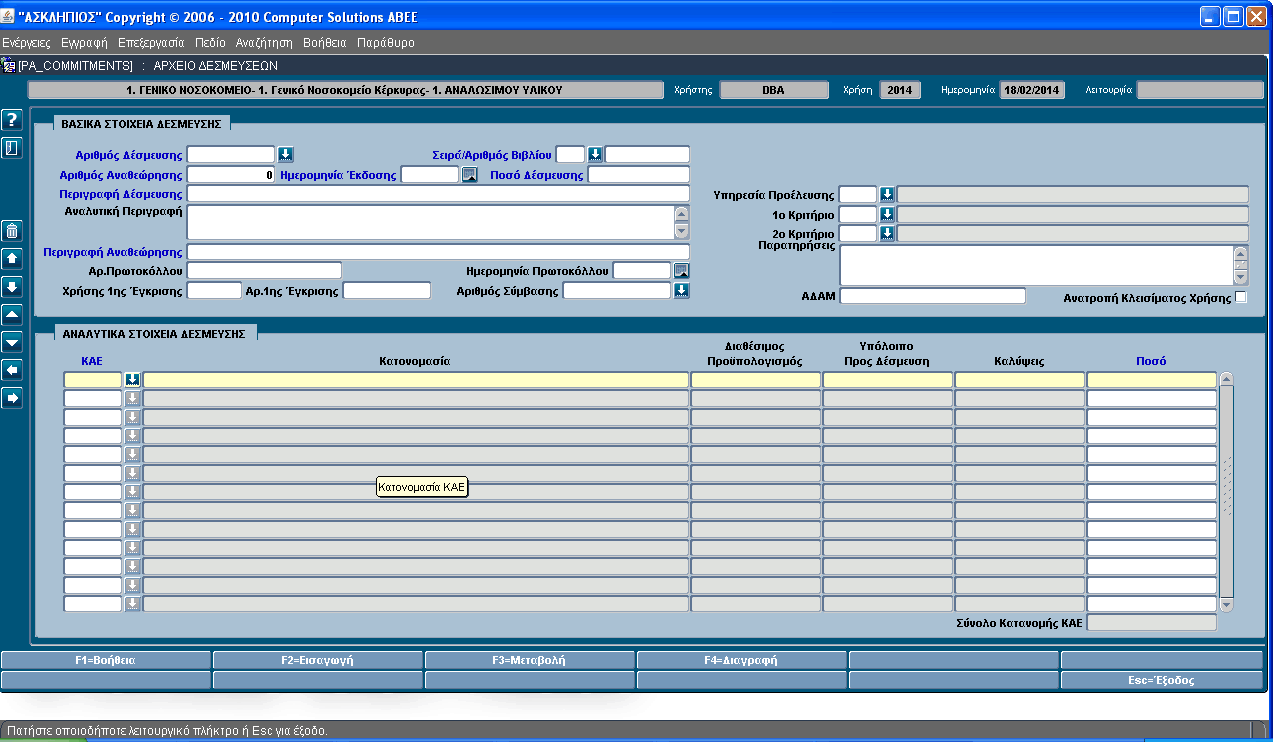
Task: Click the ΑΔΑΜ input field
Action: (x=932, y=296)
